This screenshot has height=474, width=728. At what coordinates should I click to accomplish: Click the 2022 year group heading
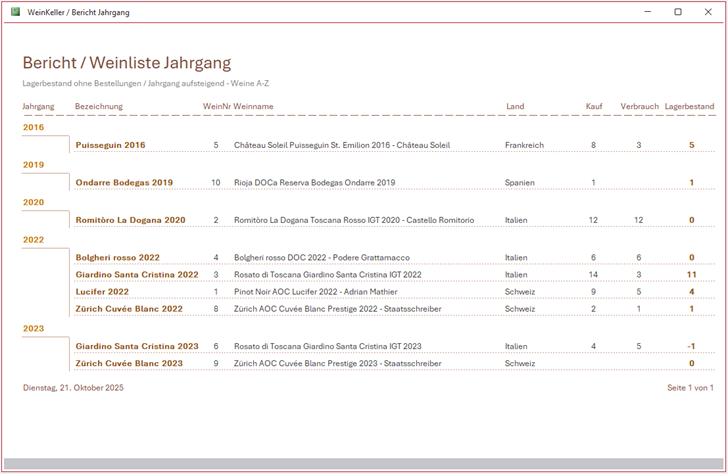tap(33, 240)
